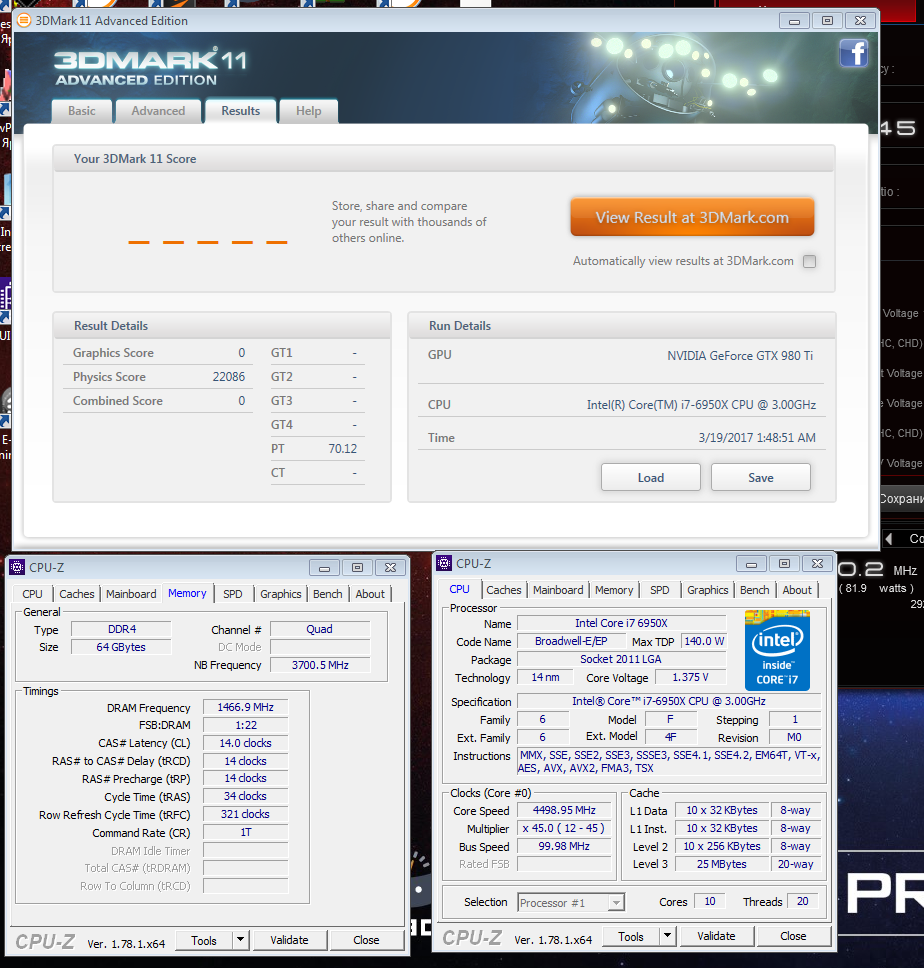924x968 pixels.
Task: Click the Max TDP value 140.0 W
Action: click(704, 641)
